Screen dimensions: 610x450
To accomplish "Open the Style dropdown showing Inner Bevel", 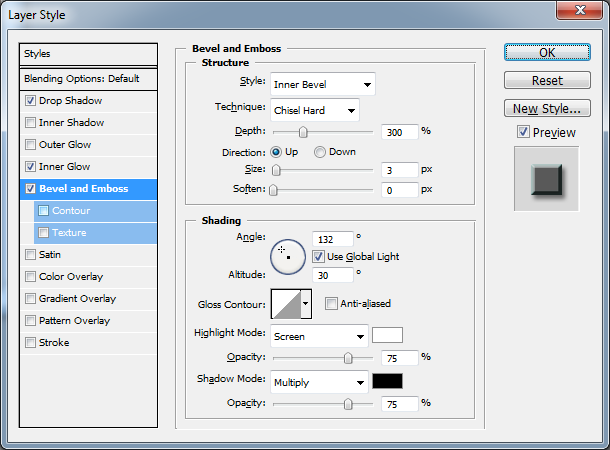I will click(x=323, y=84).
